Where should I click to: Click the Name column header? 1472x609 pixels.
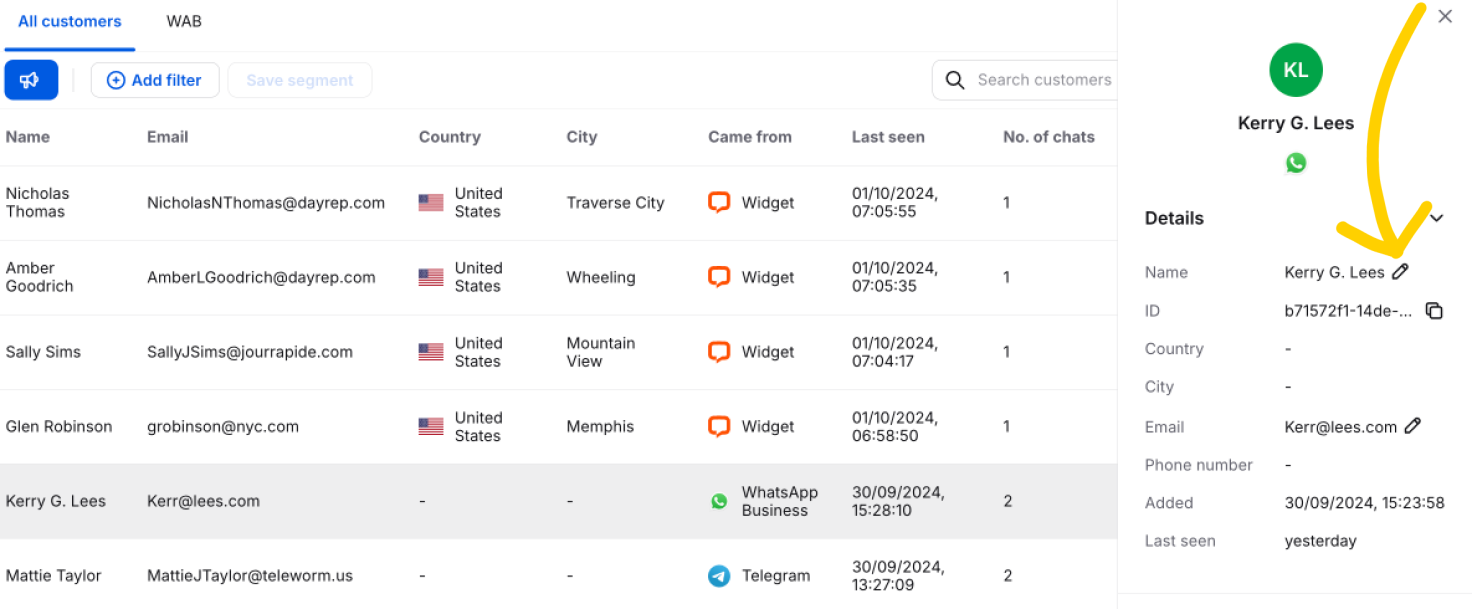(x=28, y=137)
